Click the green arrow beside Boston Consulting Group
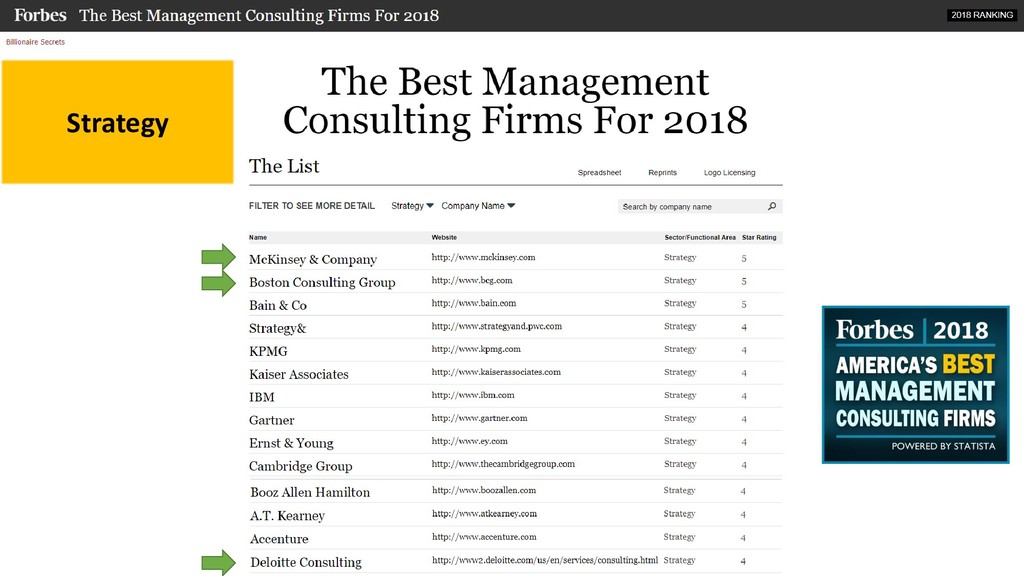This screenshot has width=1024, height=576. pos(219,283)
